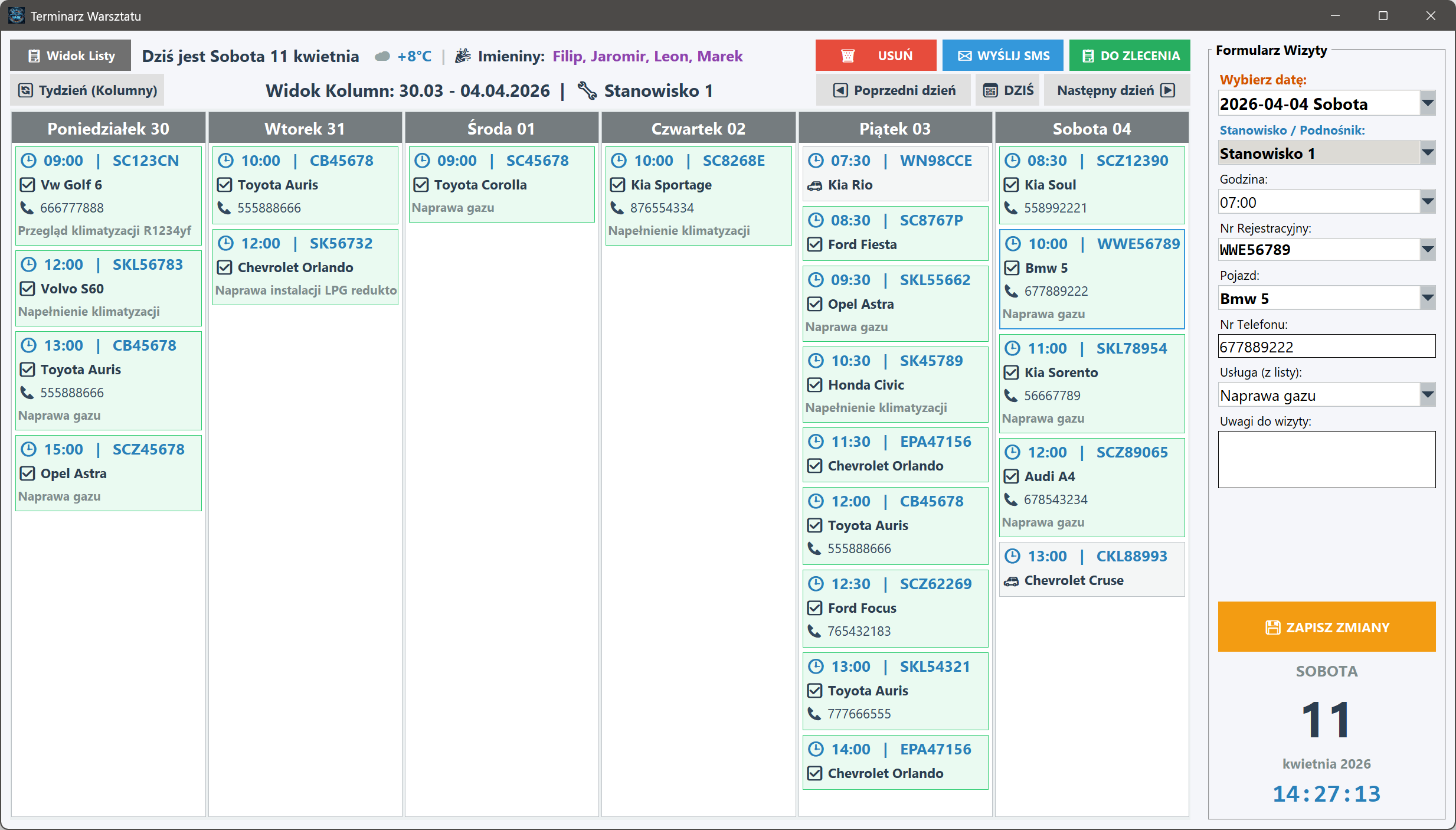Select the Tydzień (Kolumny) view
Screen dimensions: 1456x830
pyautogui.click(x=87, y=90)
